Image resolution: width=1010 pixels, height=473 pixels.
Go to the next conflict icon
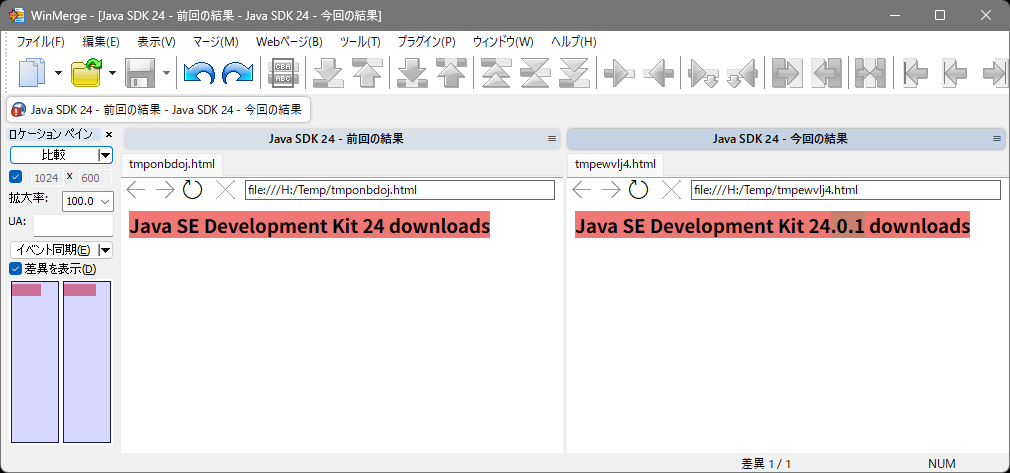[x=412, y=73]
